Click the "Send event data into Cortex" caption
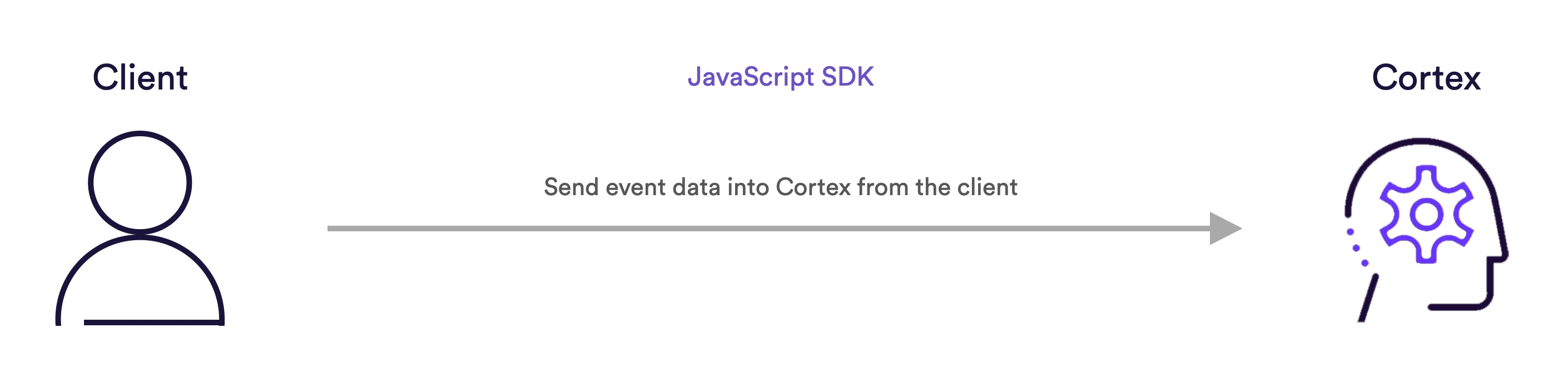 tap(780, 187)
